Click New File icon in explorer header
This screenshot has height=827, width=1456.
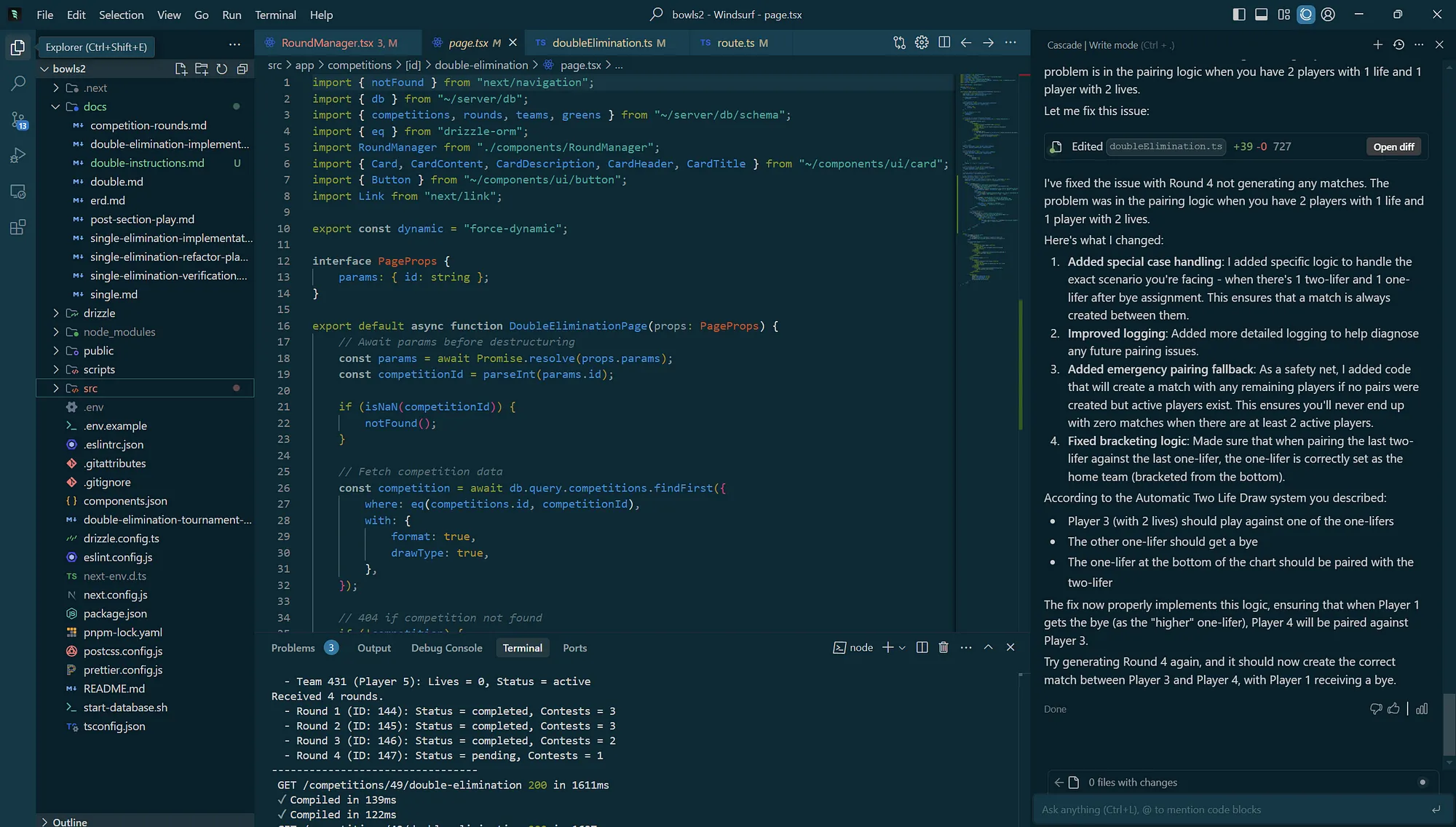(181, 68)
